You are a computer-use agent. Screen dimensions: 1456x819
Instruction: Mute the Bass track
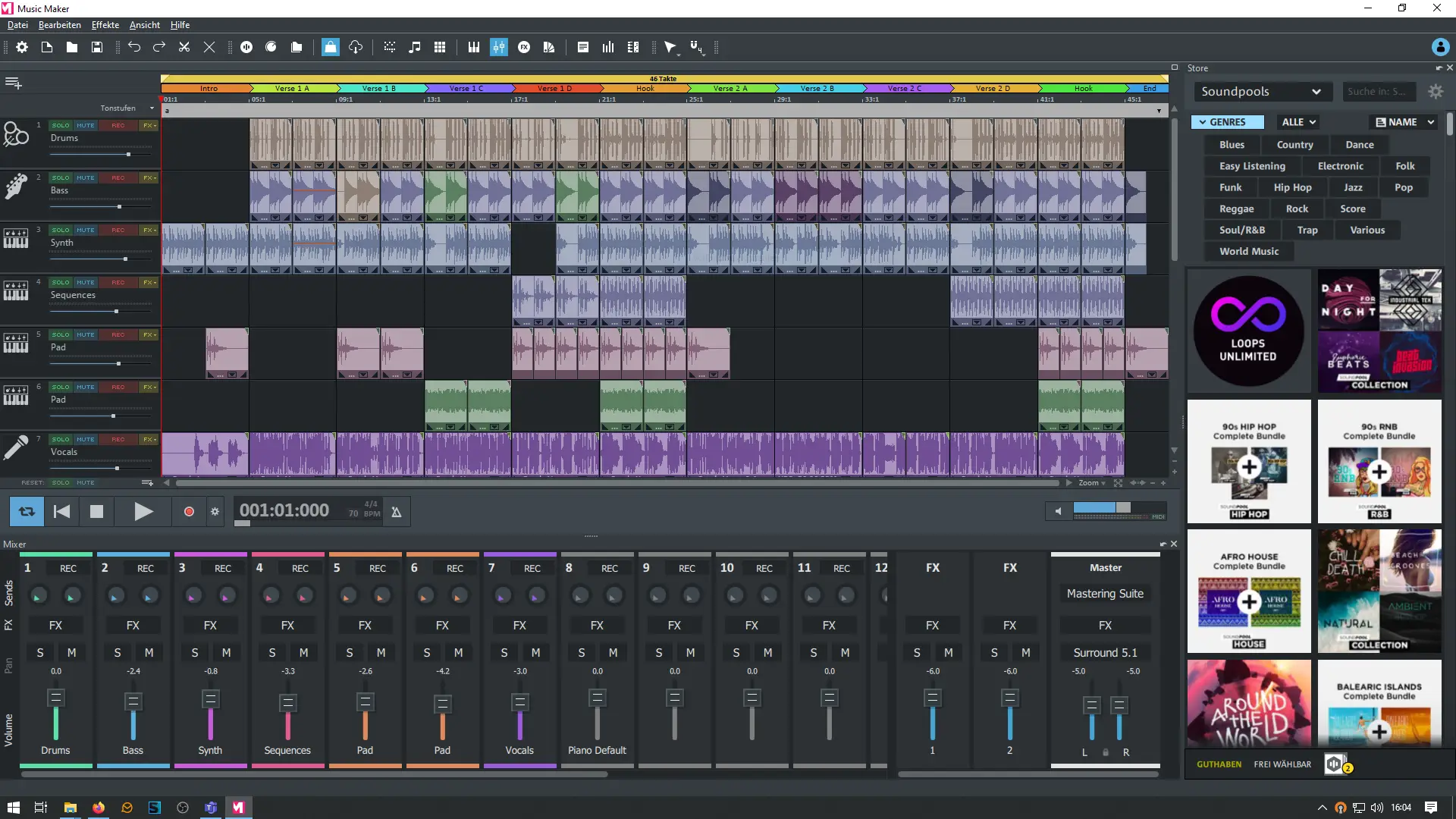point(86,177)
